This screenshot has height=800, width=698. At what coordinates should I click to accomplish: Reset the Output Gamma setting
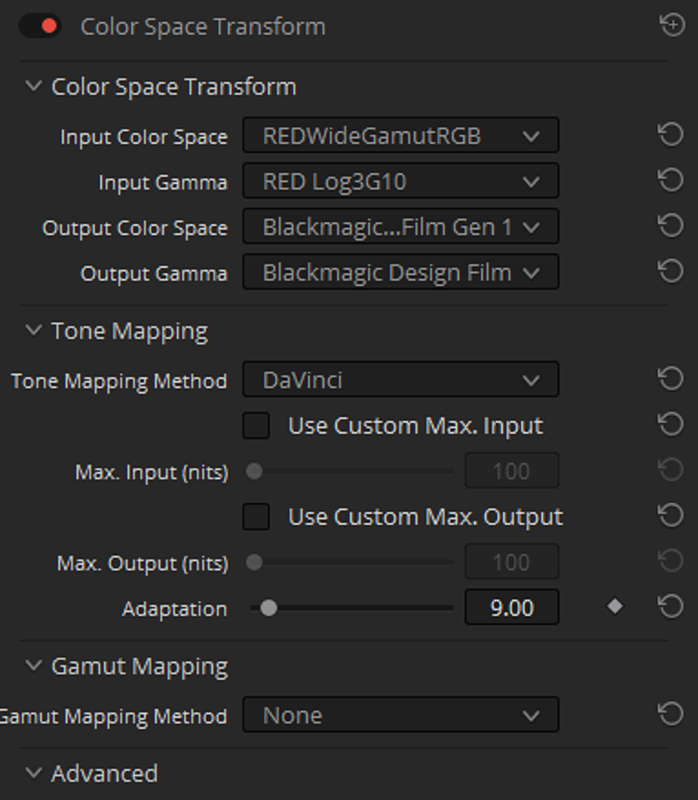[x=670, y=271]
